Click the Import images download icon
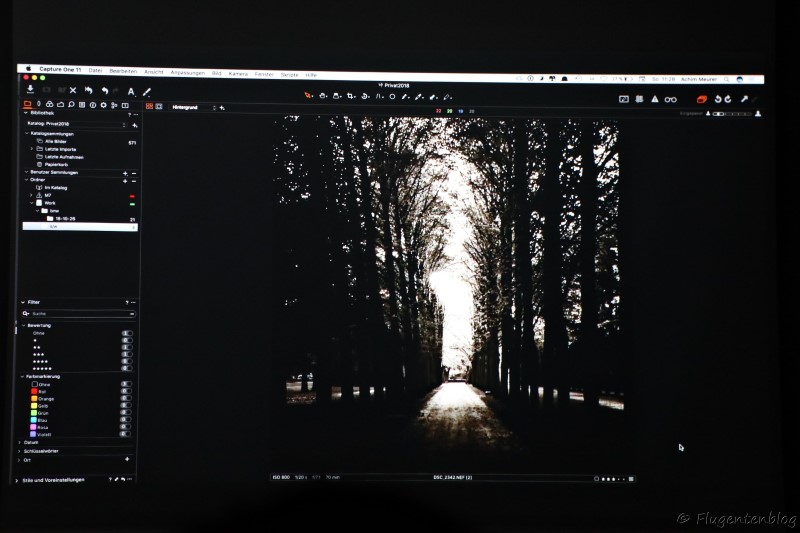Image resolution: width=800 pixels, height=533 pixels. (x=30, y=90)
